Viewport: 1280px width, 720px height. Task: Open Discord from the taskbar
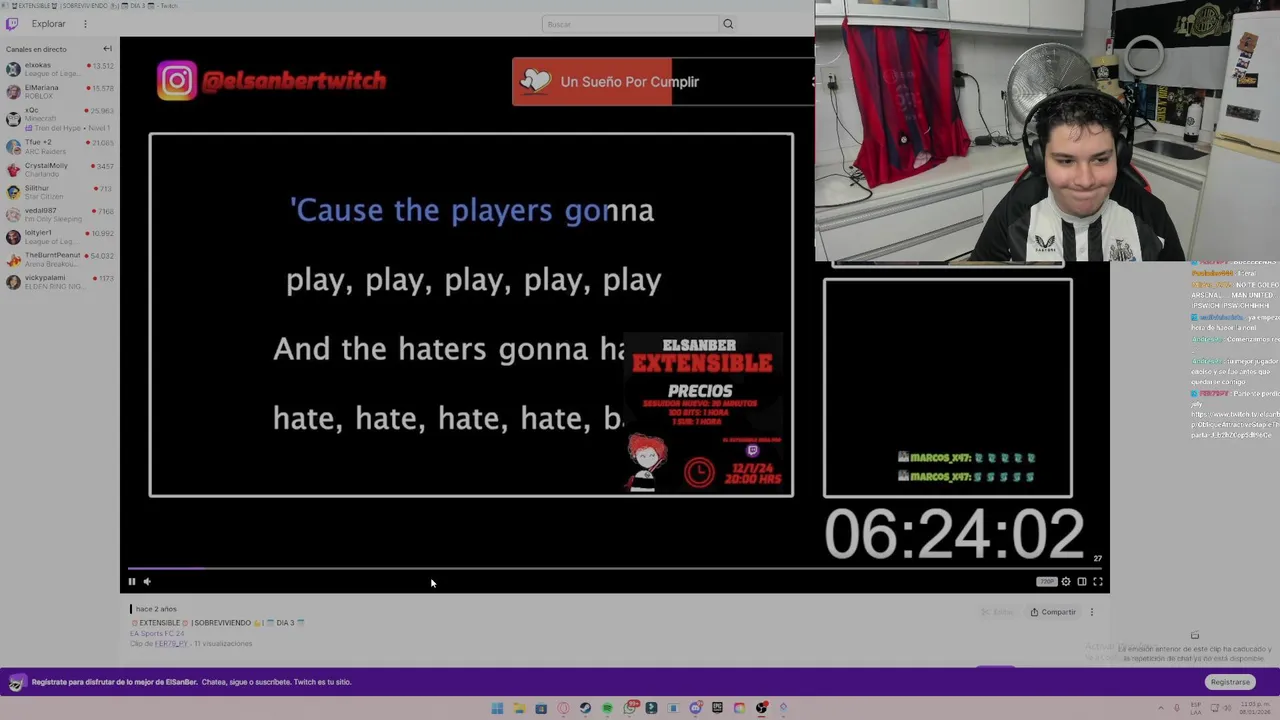point(696,708)
